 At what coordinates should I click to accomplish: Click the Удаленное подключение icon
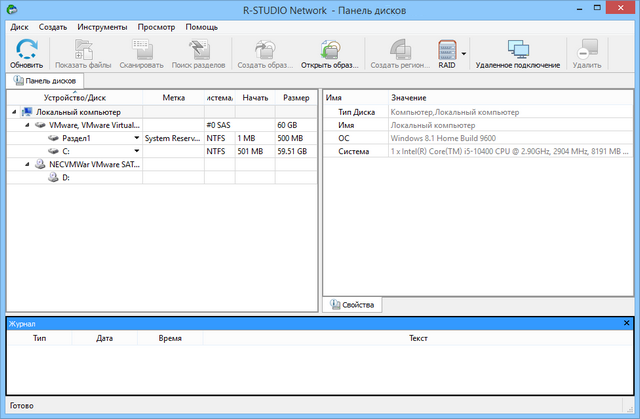pyautogui.click(x=517, y=49)
